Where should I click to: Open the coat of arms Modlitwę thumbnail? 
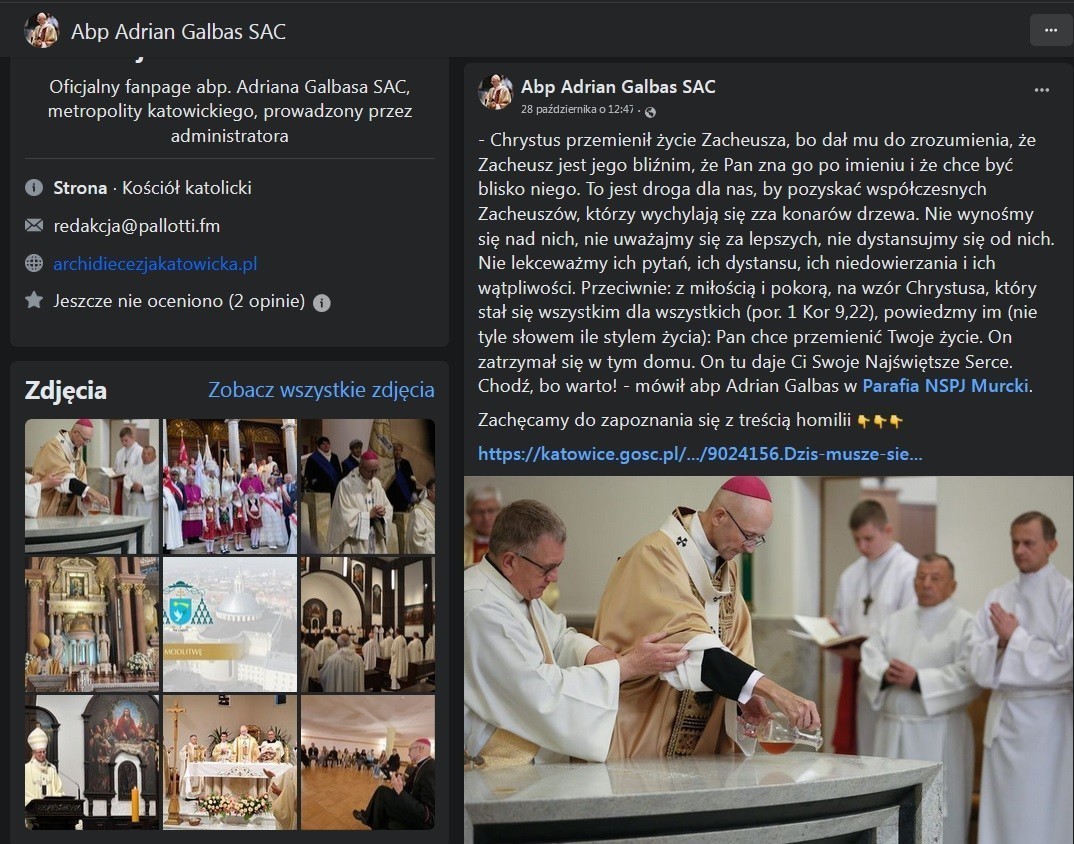230,624
